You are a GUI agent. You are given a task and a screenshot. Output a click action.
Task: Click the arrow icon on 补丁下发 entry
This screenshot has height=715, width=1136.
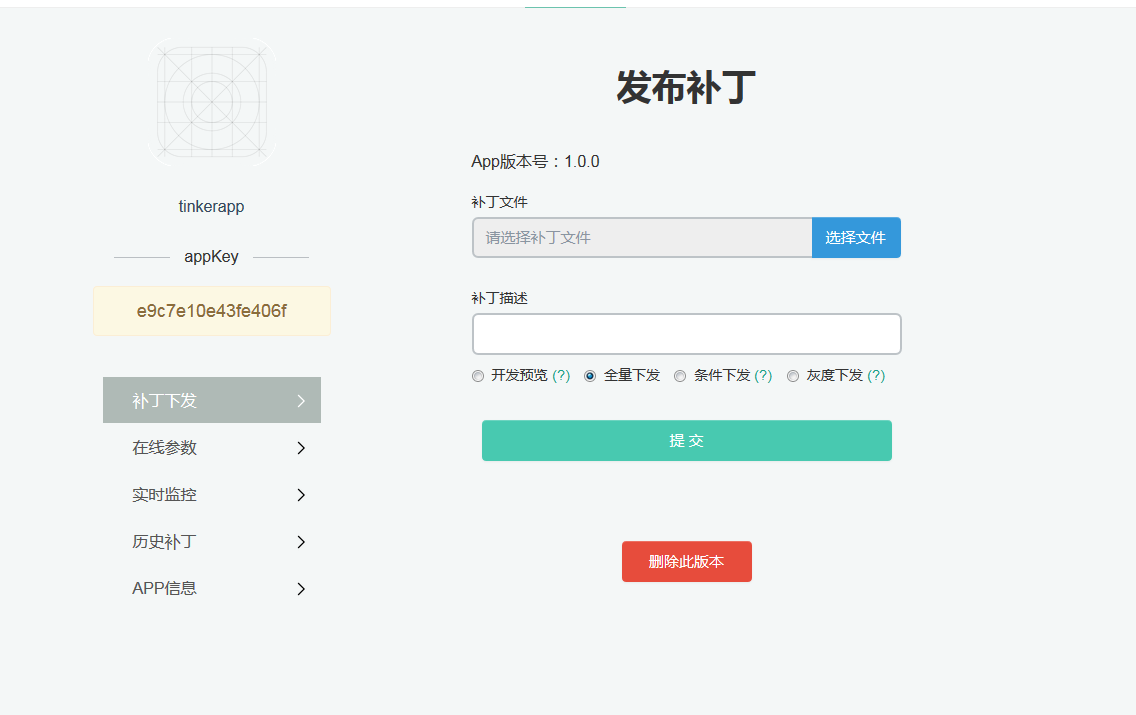[x=300, y=400]
